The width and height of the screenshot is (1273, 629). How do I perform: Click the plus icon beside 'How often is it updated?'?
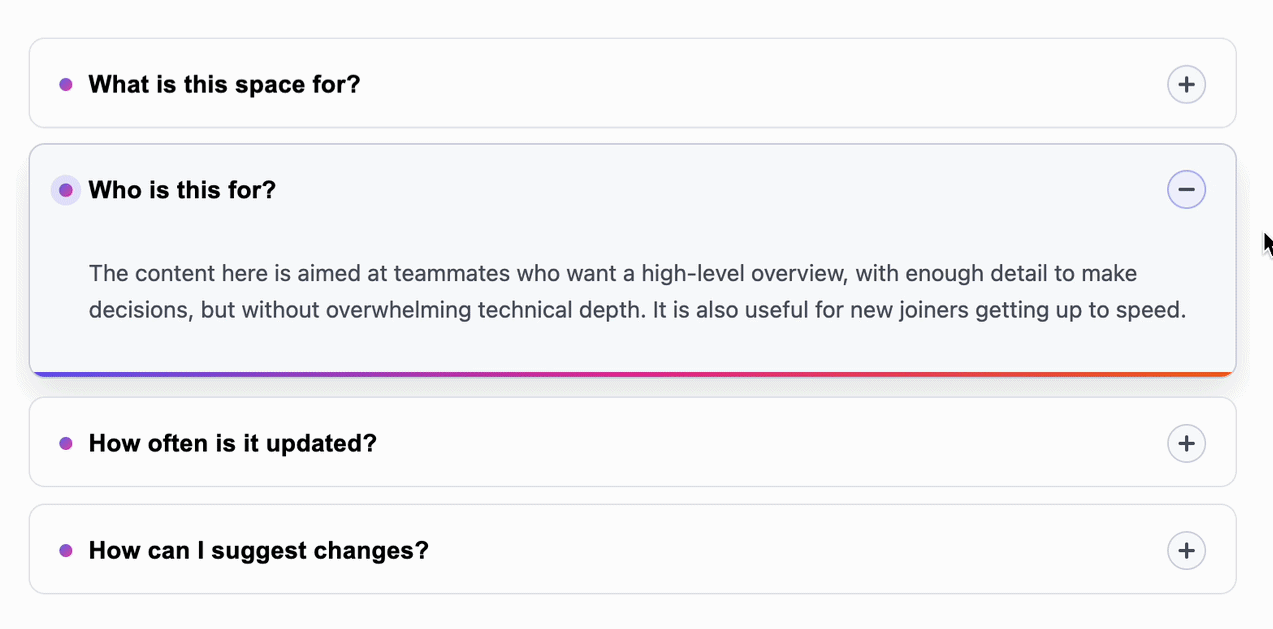pyautogui.click(x=1186, y=442)
